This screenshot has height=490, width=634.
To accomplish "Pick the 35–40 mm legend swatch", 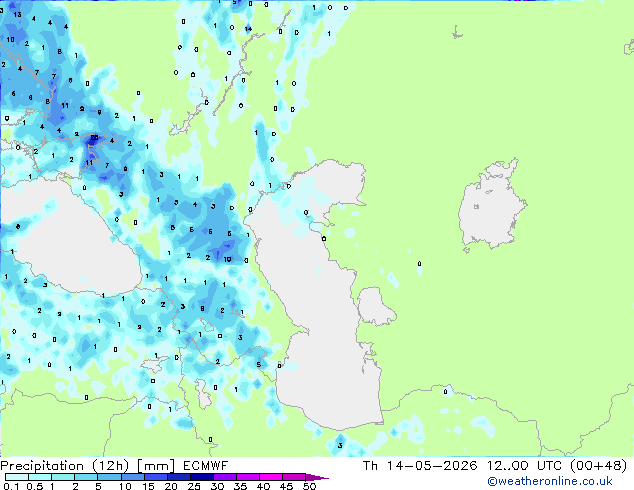I will (x=248, y=477).
